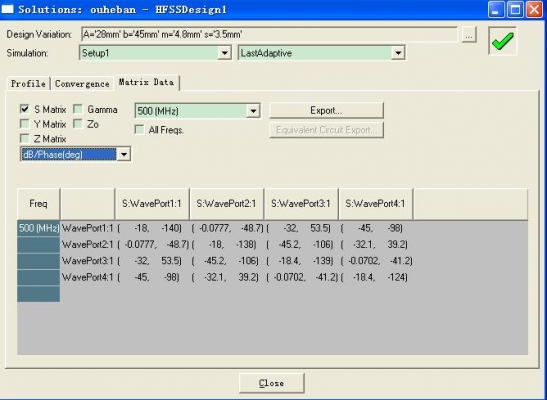Maximize the Solutions window
This screenshot has width=547, height=400.
coord(515,9)
